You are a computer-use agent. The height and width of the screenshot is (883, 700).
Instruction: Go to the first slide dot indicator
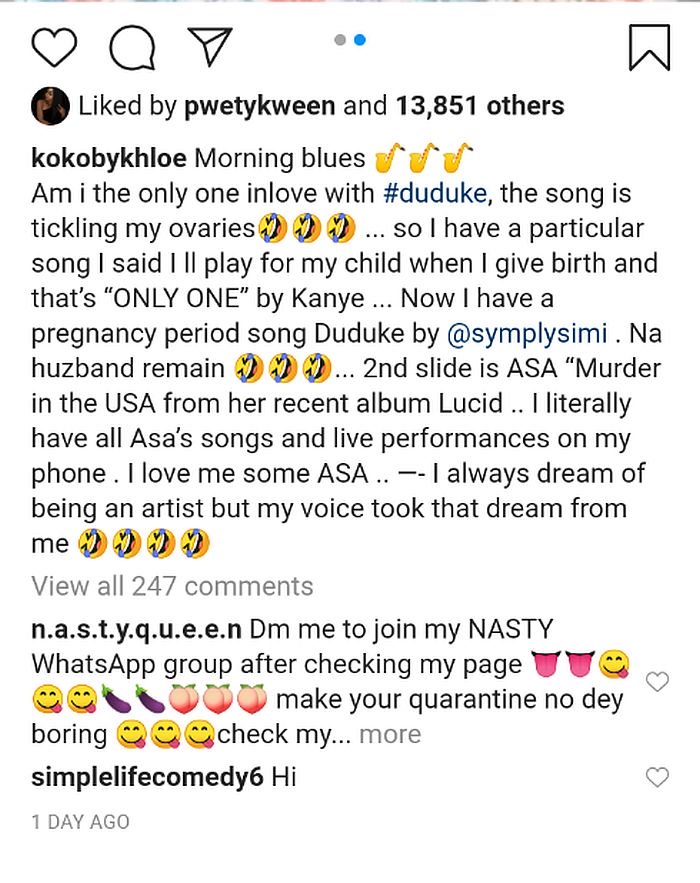click(x=340, y=40)
